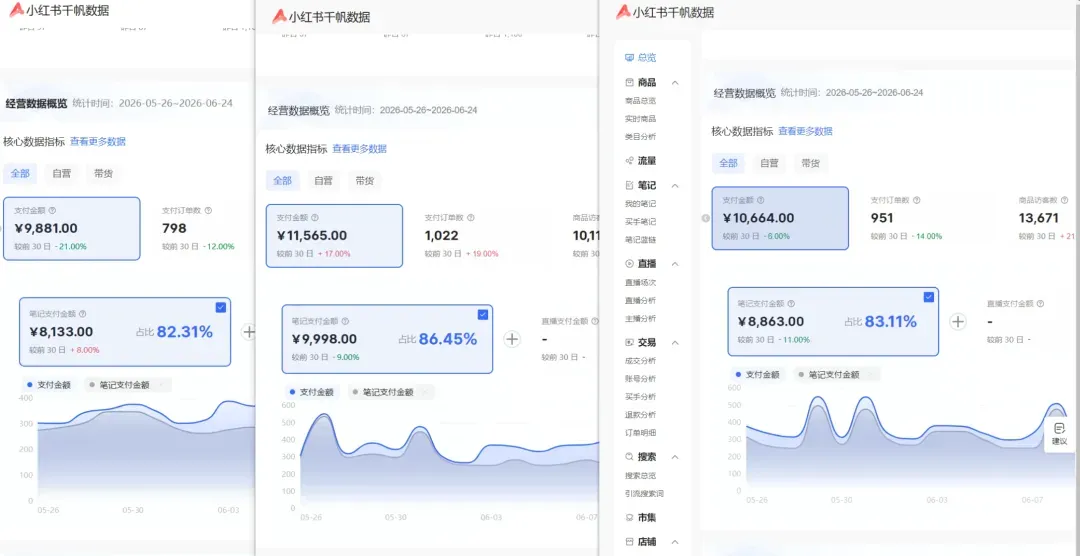Collapse the 笔记 section chevron in sidebar
This screenshot has height=556, width=1080.
click(x=675, y=186)
